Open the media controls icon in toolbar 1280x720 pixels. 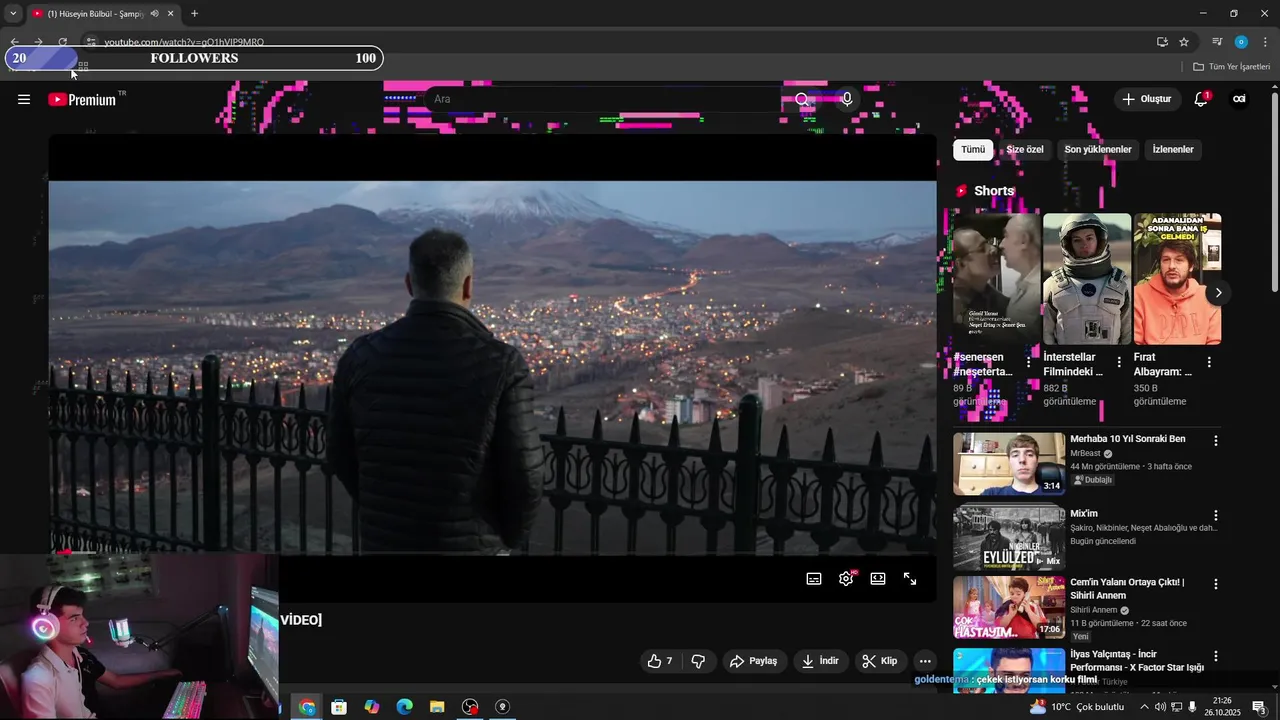click(1216, 42)
